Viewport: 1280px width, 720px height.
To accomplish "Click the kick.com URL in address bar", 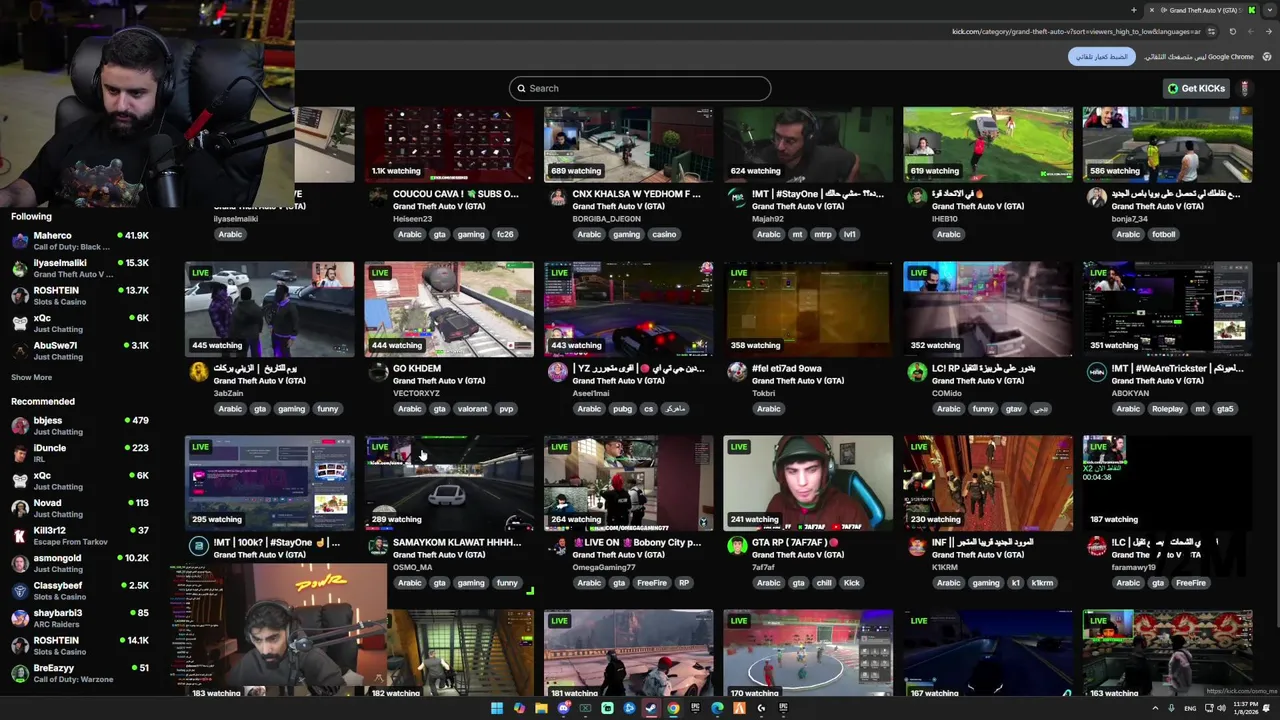I will click(x=1076, y=31).
